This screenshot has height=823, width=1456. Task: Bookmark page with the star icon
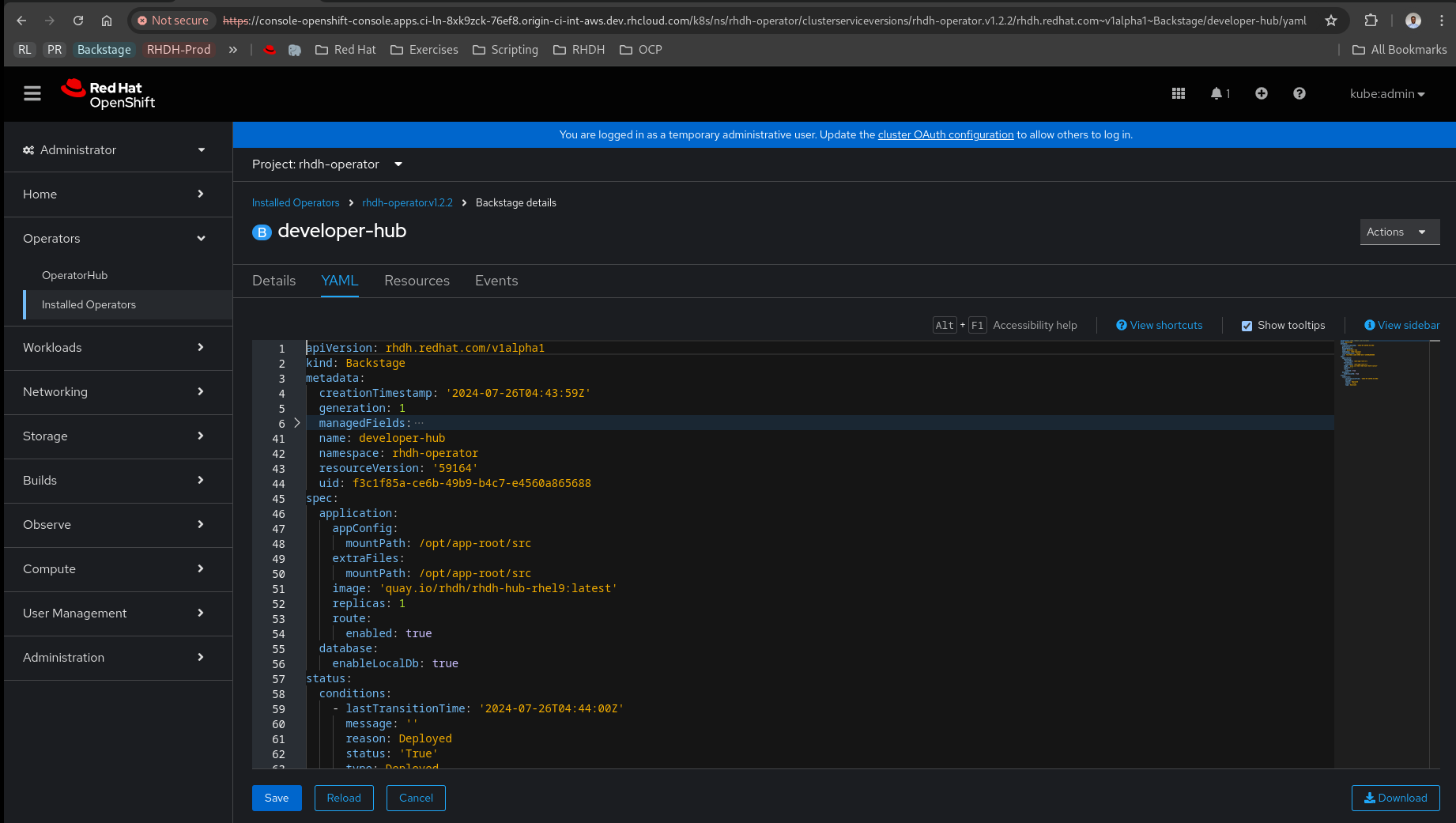[x=1331, y=21]
